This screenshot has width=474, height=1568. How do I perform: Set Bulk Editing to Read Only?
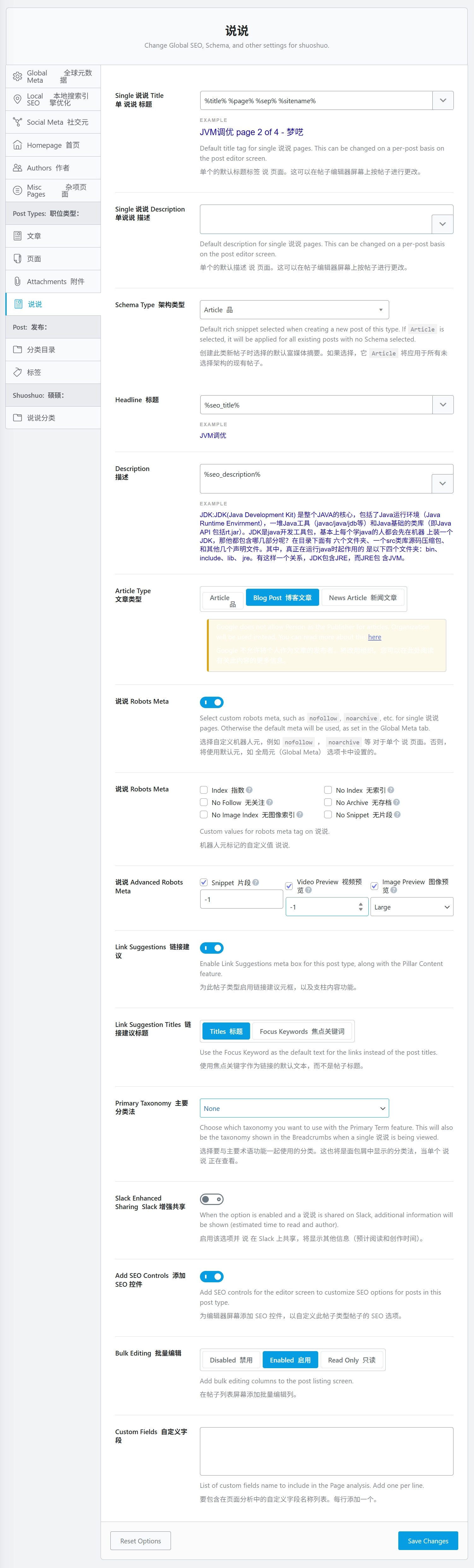coord(352,1360)
